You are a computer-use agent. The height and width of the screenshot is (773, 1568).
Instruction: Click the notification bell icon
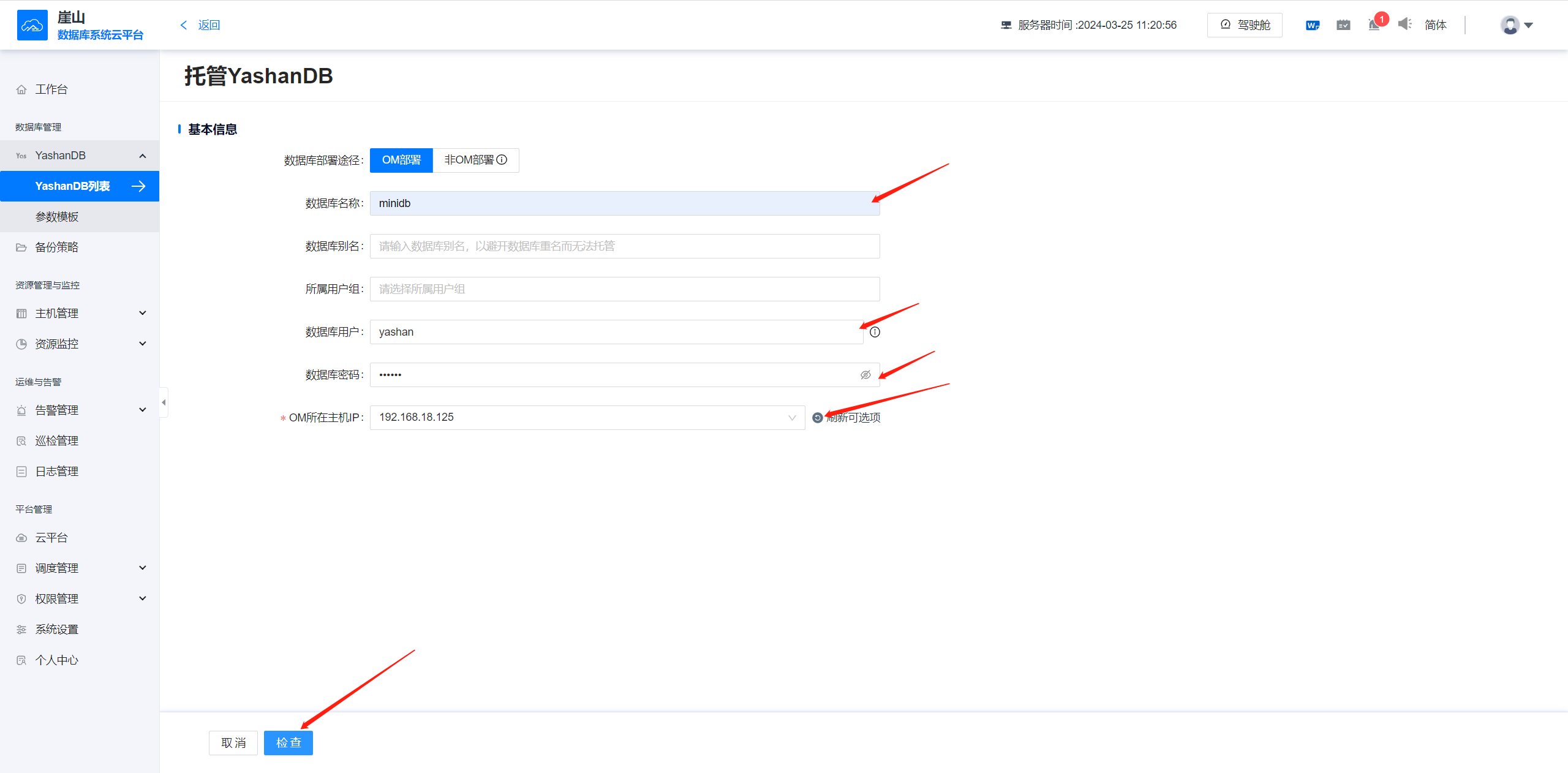[x=1374, y=25]
